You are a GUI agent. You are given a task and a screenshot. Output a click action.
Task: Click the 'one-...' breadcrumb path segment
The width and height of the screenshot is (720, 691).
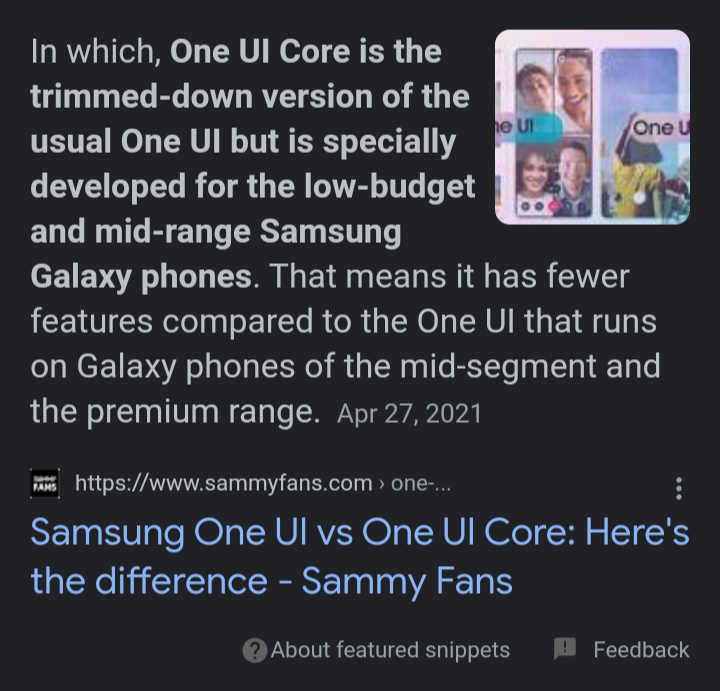tap(421, 483)
